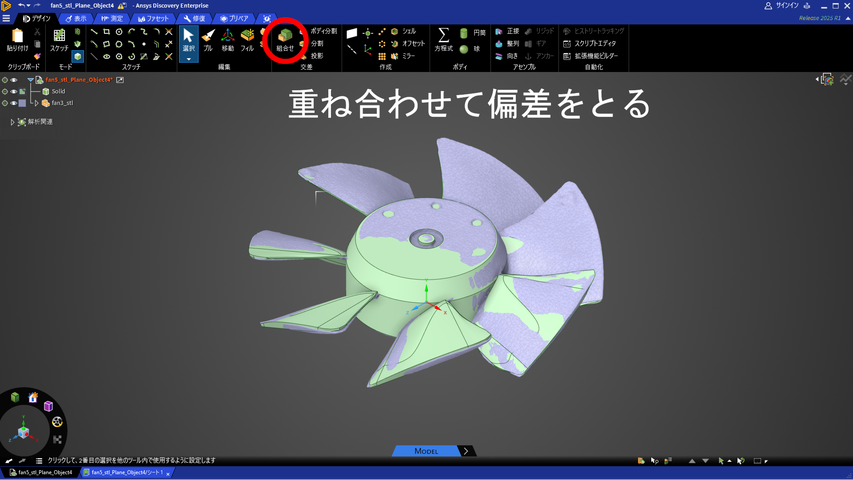The image size is (853, 480).
Task: Click the 組合せ (Combine) tool icon
Action: click(x=285, y=40)
